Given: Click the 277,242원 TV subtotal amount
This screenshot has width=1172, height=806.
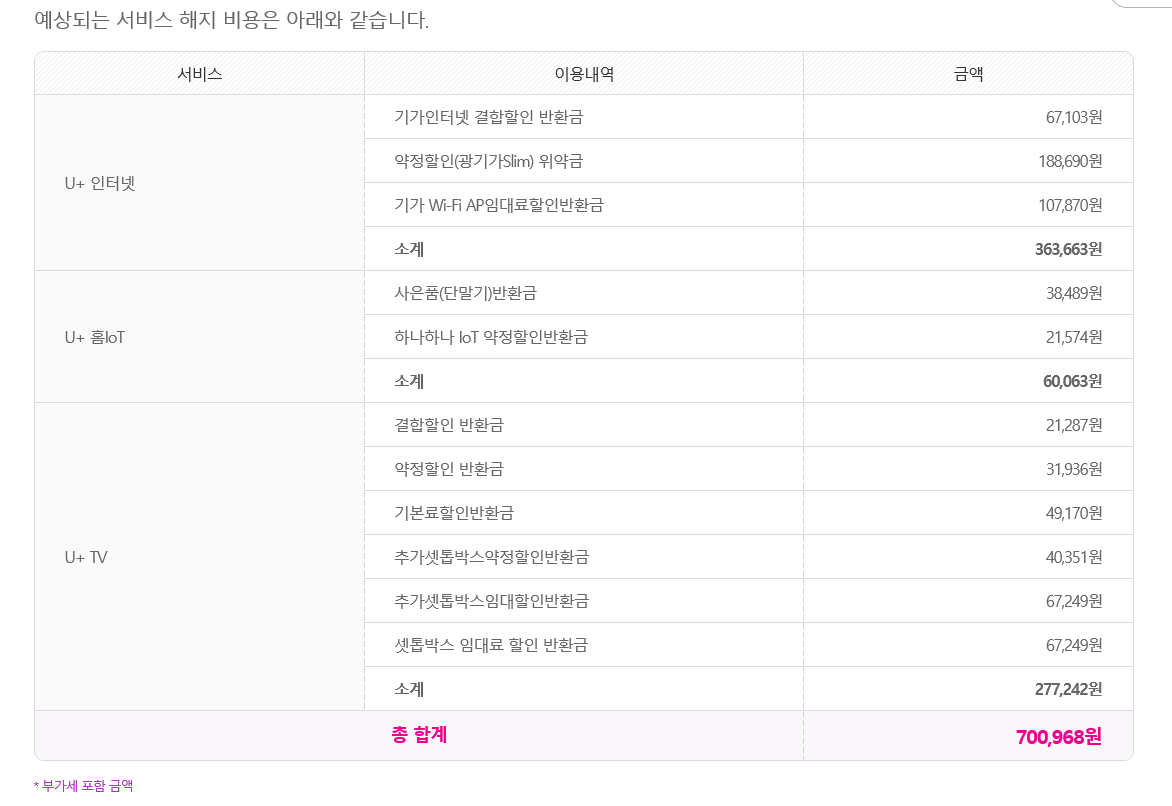Looking at the screenshot, I should (1068, 690).
